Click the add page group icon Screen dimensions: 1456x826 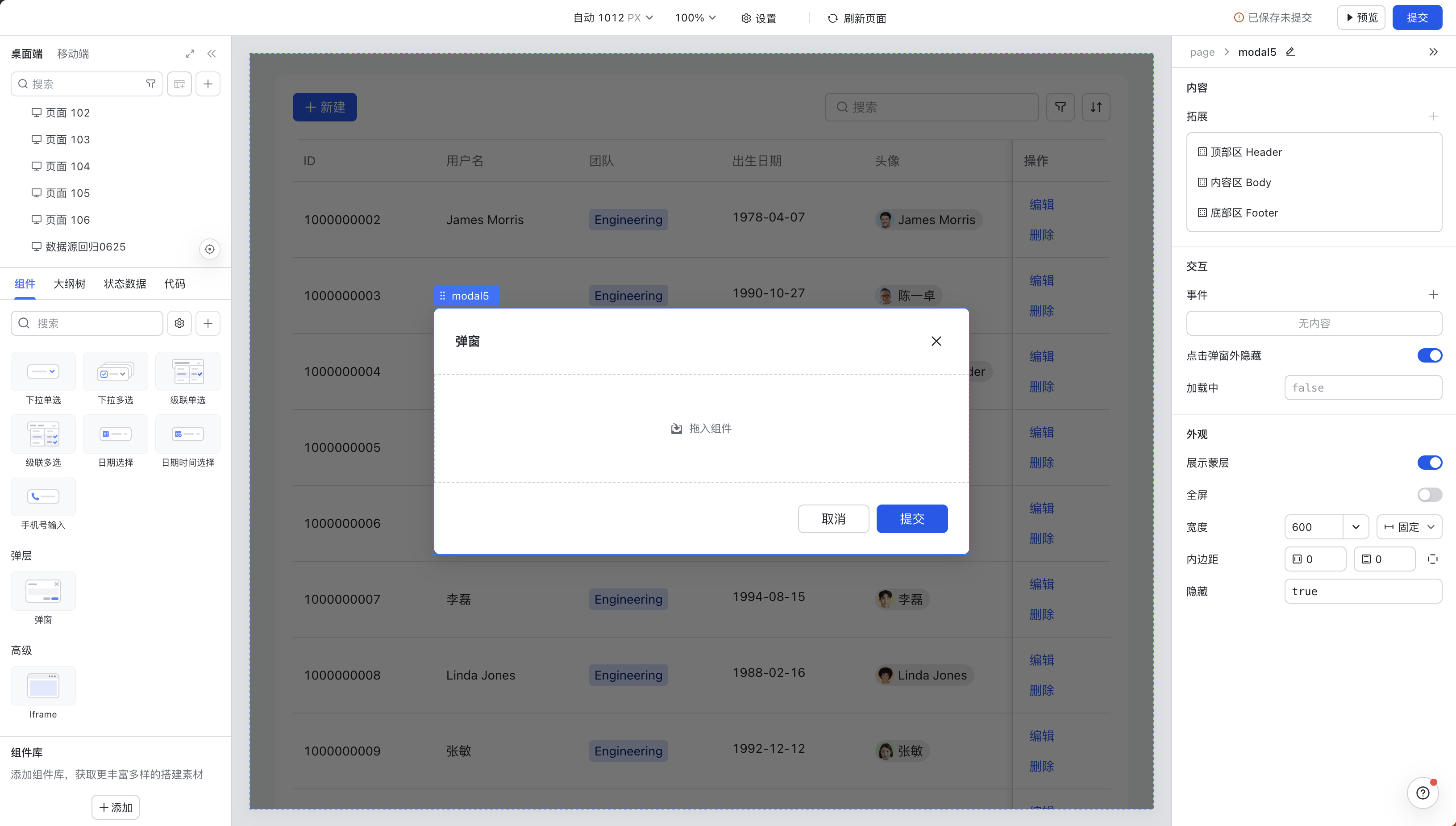pyautogui.click(x=179, y=84)
